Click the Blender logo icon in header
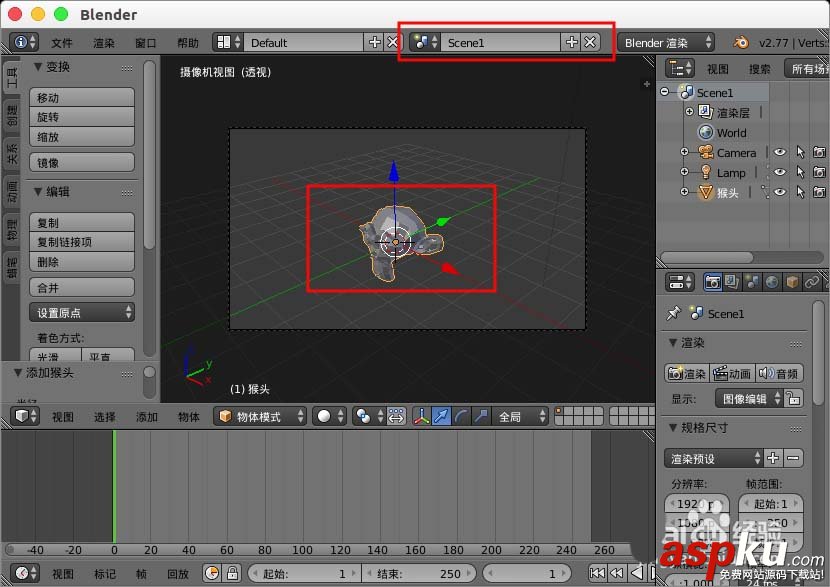 click(741, 42)
